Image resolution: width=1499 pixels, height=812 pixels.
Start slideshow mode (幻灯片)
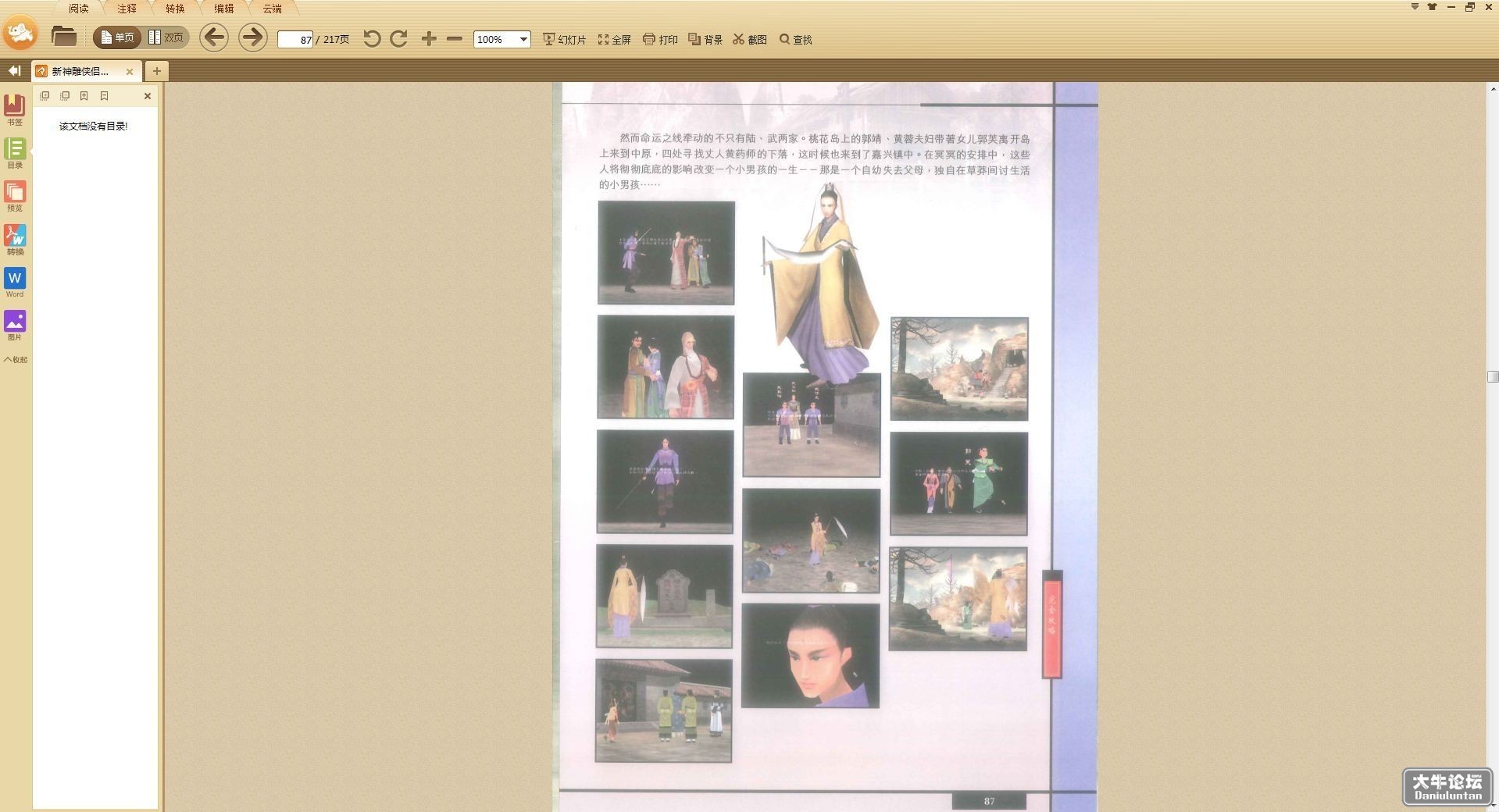(x=564, y=39)
